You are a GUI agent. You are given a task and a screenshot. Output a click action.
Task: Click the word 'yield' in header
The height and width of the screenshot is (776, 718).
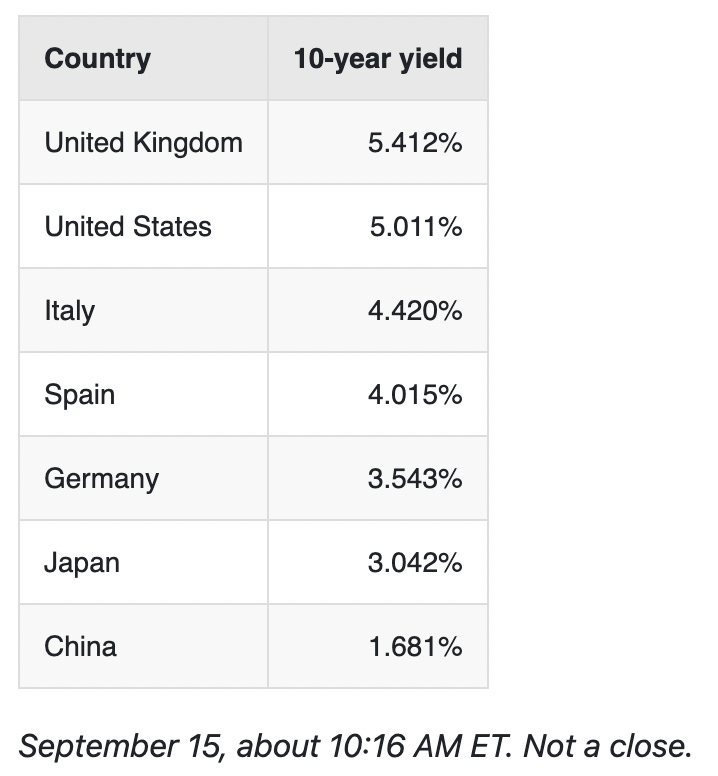coord(431,59)
